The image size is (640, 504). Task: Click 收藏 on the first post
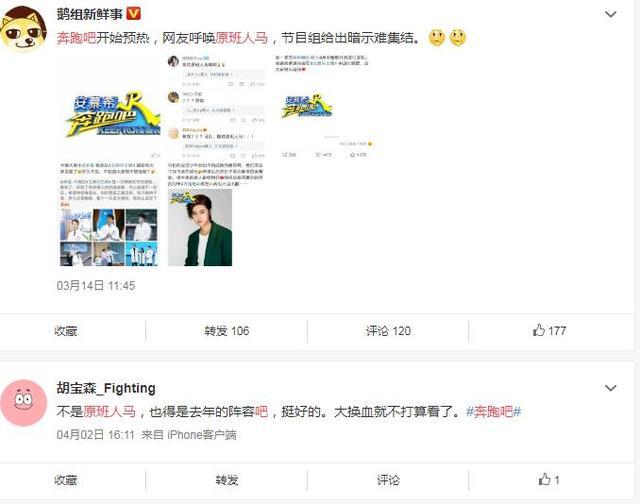(66, 331)
